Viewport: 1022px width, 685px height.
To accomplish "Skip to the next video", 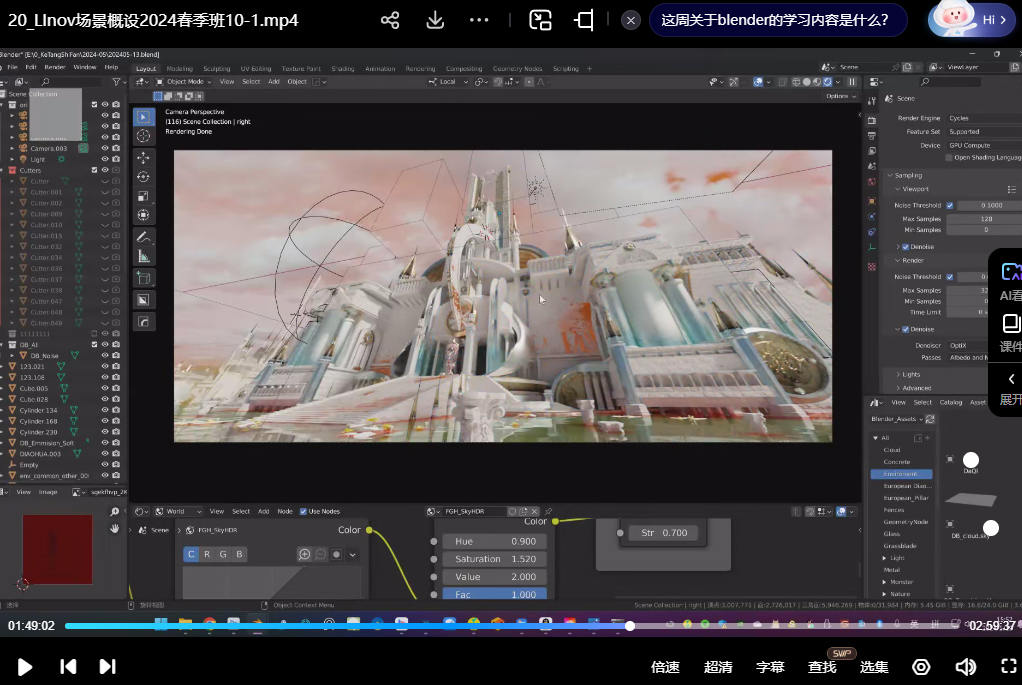I will pyautogui.click(x=107, y=666).
